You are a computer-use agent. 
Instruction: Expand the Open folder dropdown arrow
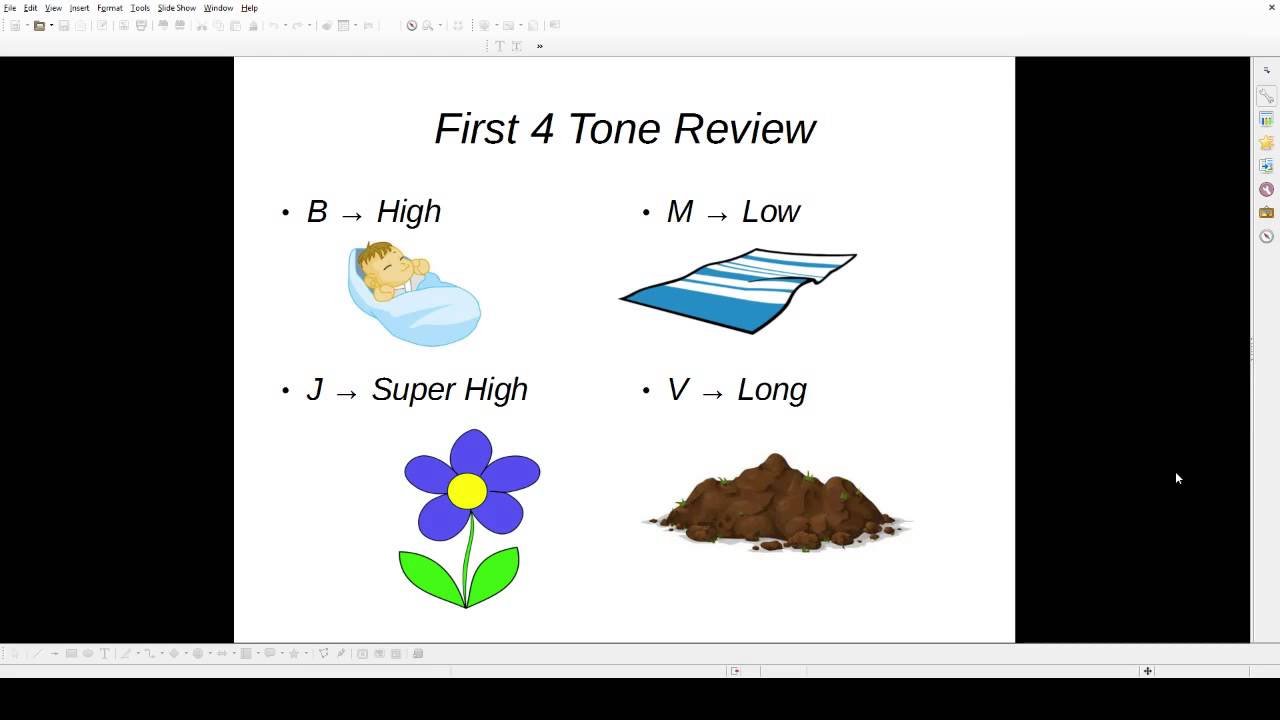51,25
